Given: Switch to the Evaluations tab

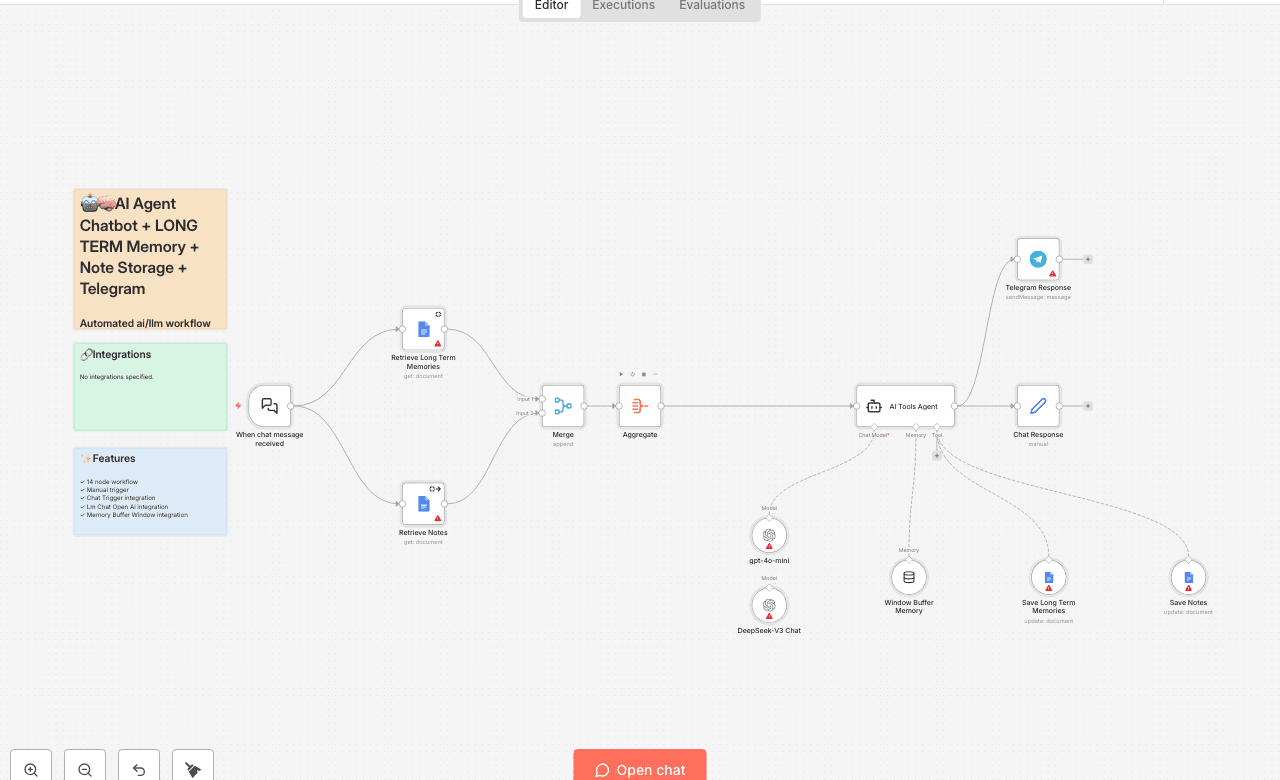Looking at the screenshot, I should click(711, 6).
